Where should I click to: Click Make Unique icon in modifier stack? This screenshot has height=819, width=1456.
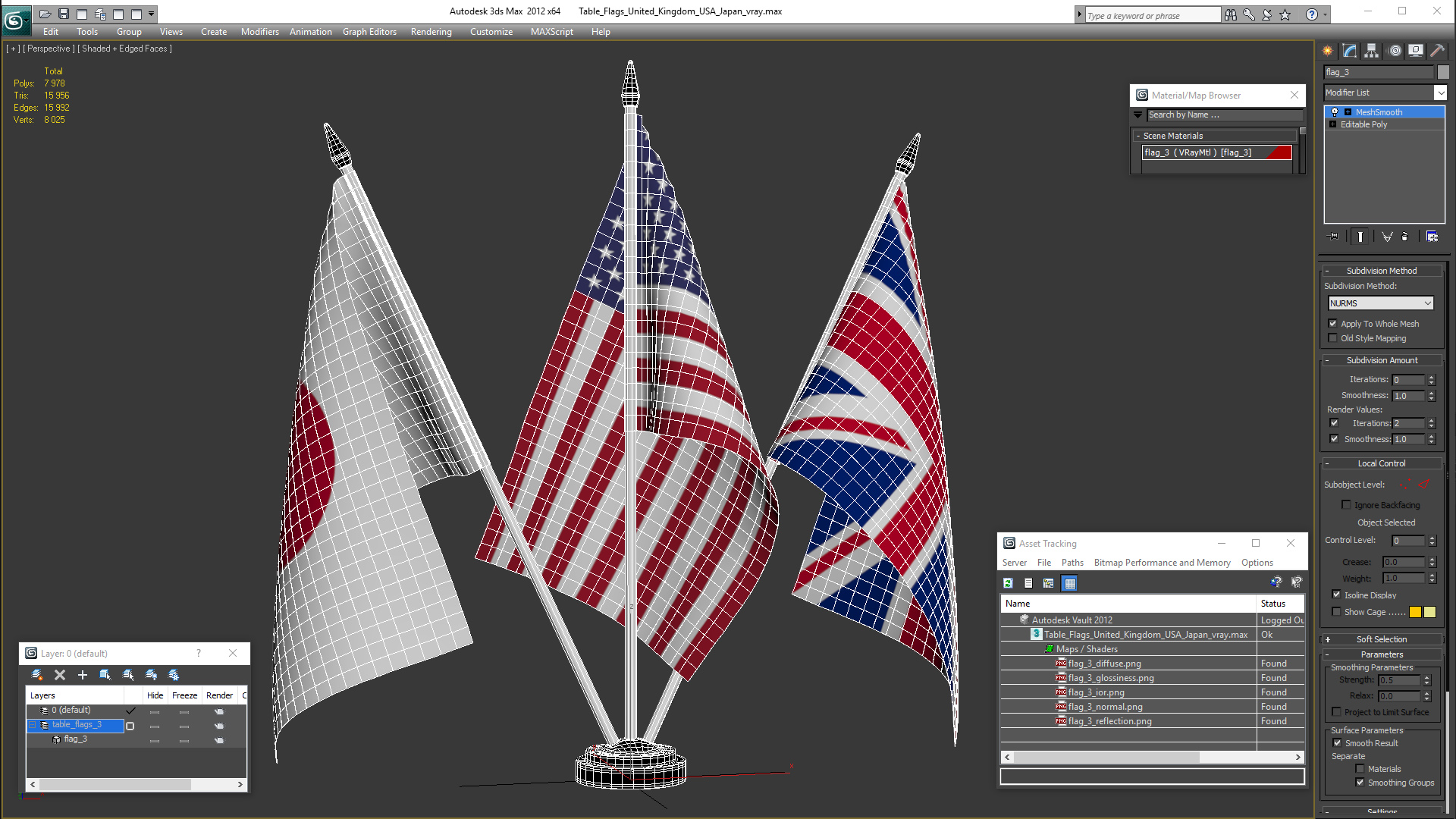pos(1387,237)
